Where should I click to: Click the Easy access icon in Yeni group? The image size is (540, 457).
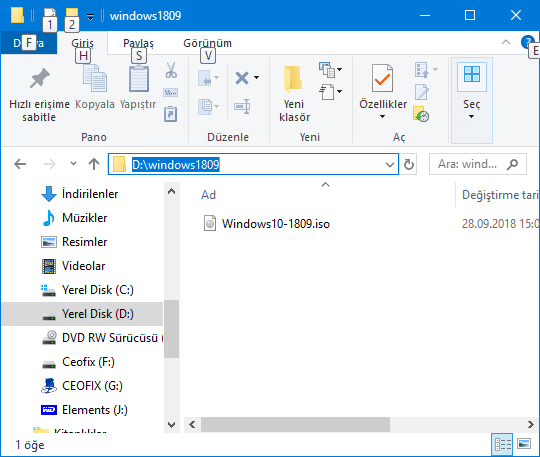[x=327, y=92]
